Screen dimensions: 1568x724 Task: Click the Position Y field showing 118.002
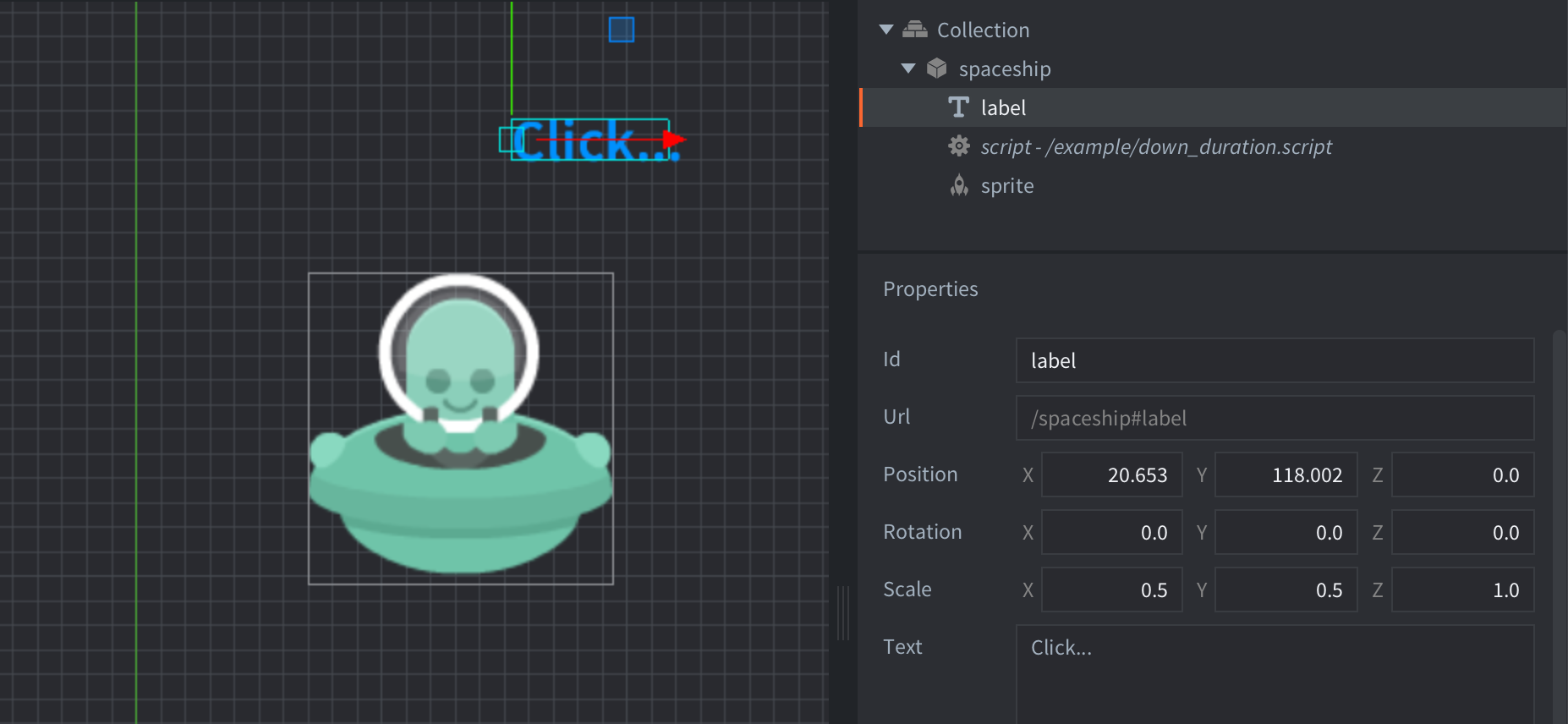click(x=1286, y=475)
